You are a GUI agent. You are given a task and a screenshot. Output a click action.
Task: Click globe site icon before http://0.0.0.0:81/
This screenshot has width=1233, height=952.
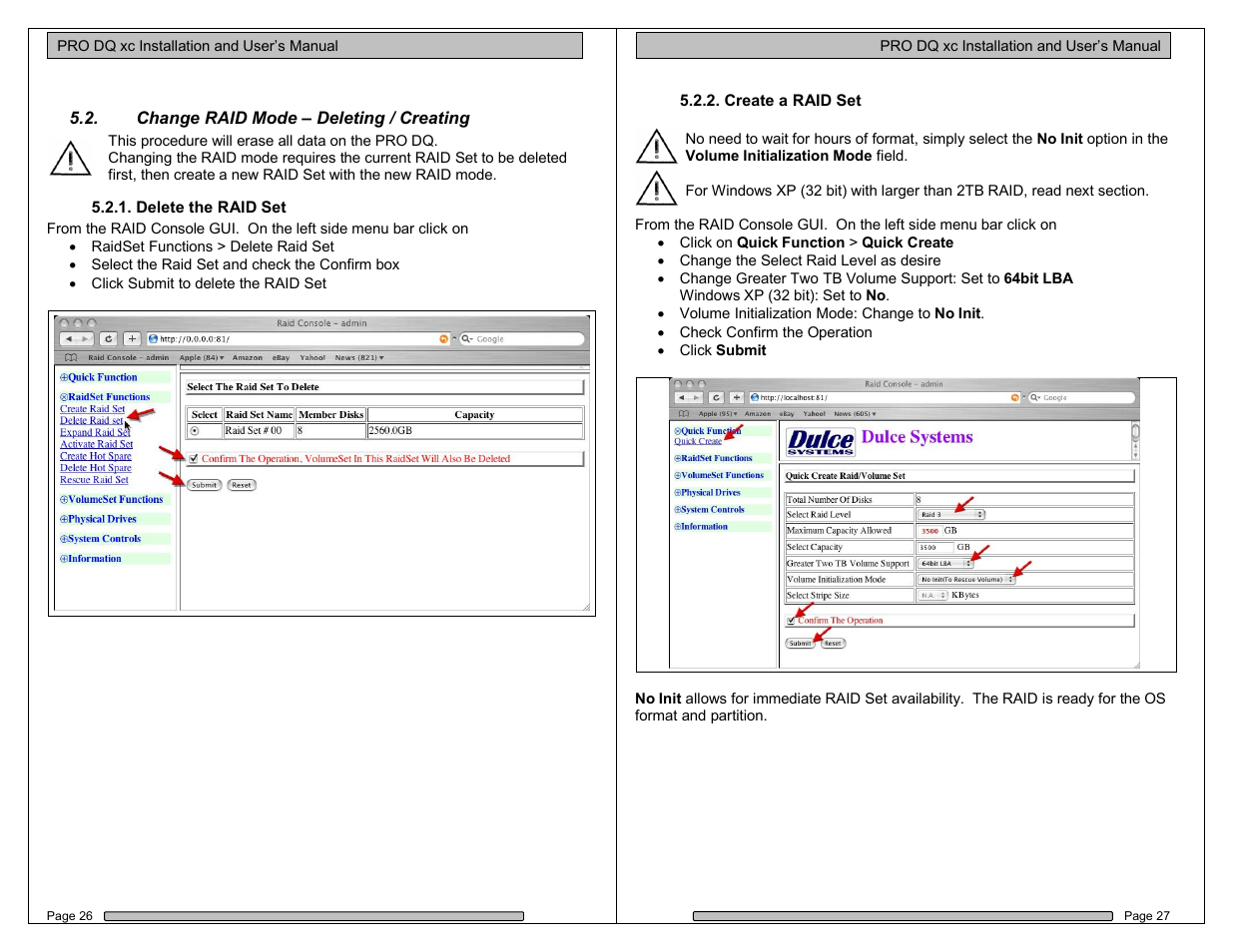[x=154, y=339]
